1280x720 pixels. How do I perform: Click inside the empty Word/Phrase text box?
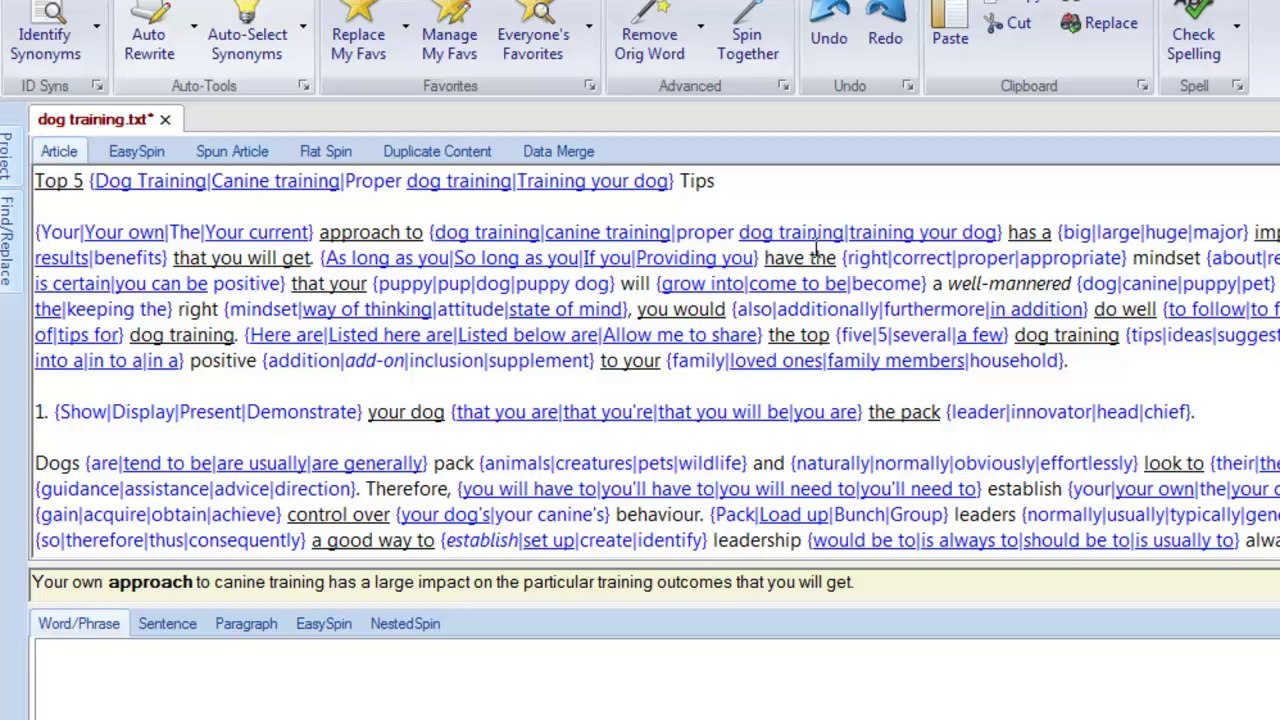pos(656,680)
